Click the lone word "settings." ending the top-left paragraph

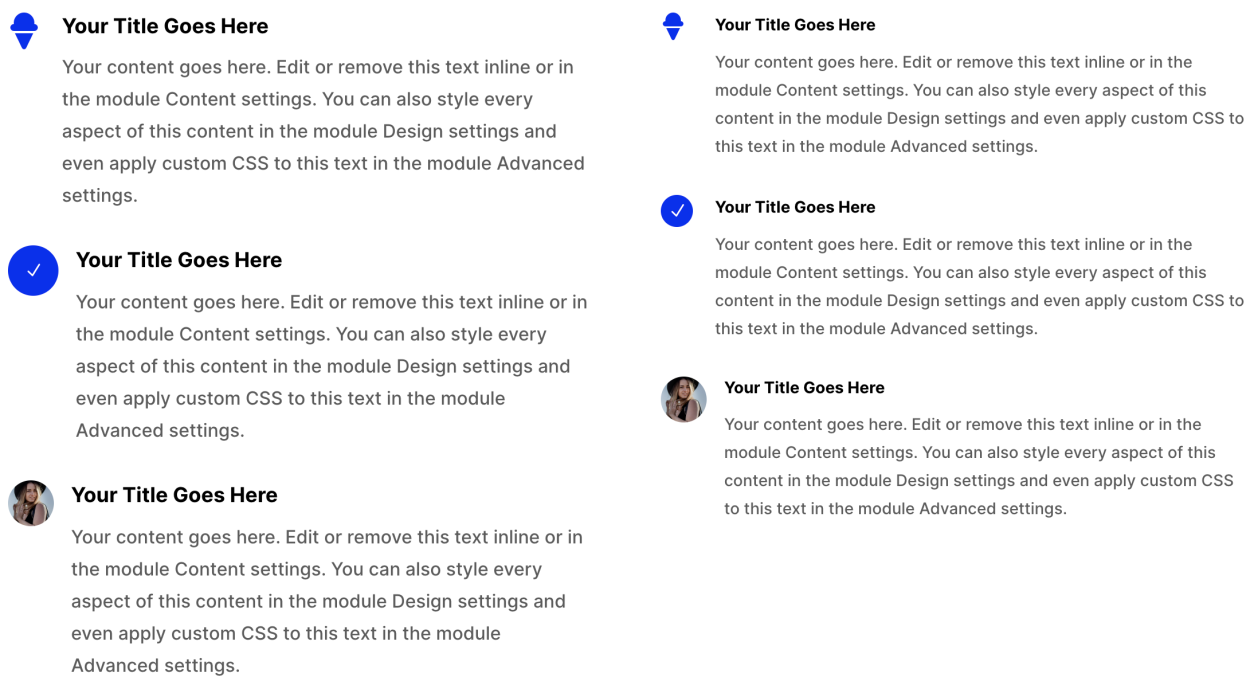click(100, 196)
